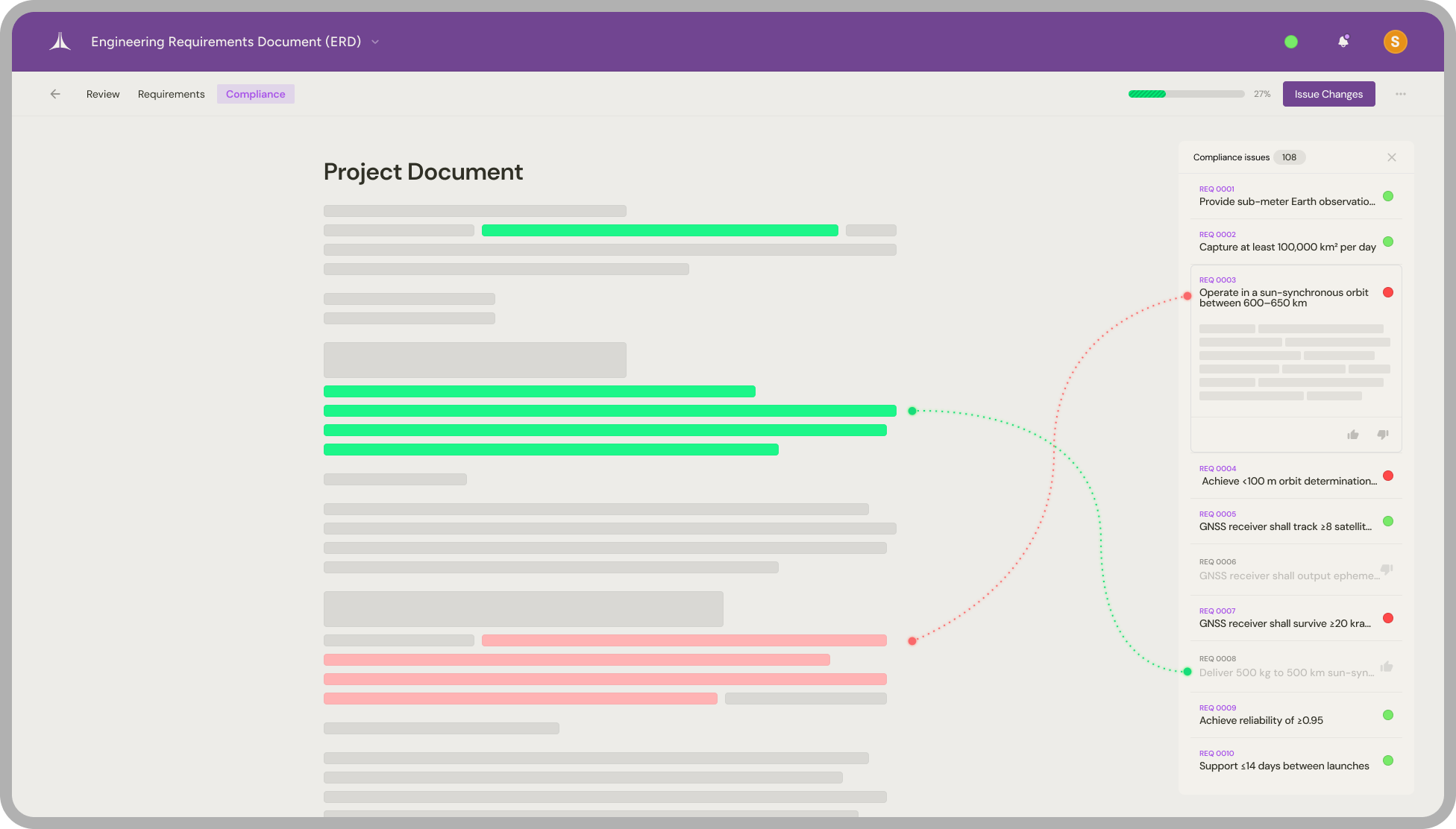1456x829 pixels.
Task: Click the Issue Changes button
Action: click(x=1328, y=94)
